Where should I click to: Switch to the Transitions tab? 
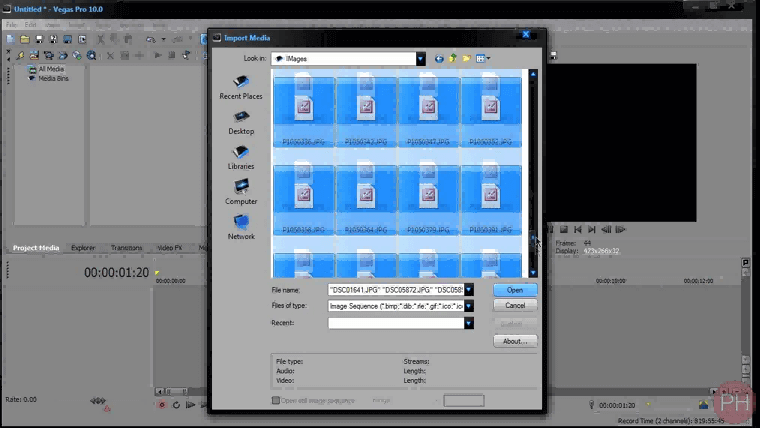point(127,248)
